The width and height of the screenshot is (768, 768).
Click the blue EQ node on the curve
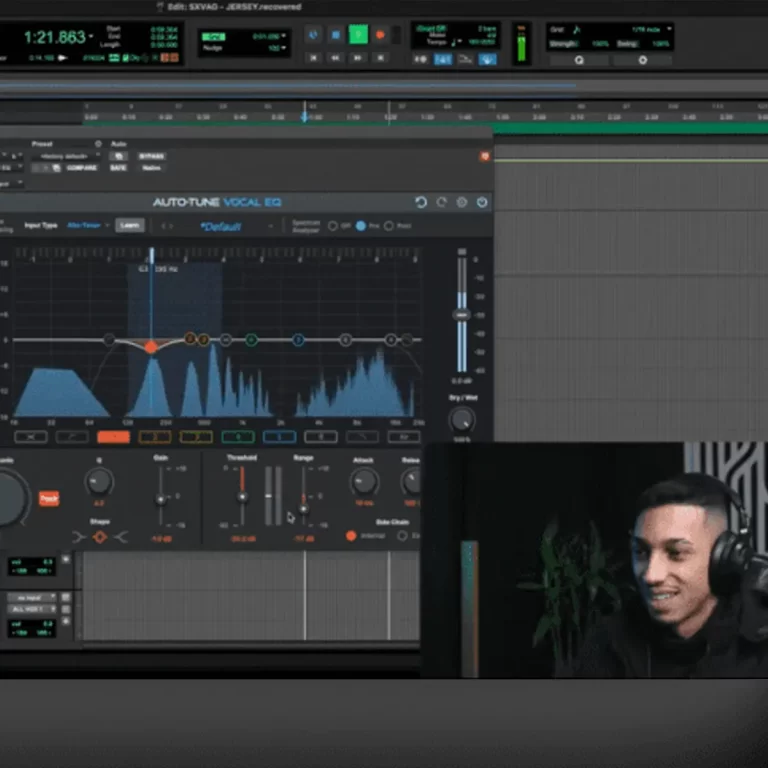(298, 339)
